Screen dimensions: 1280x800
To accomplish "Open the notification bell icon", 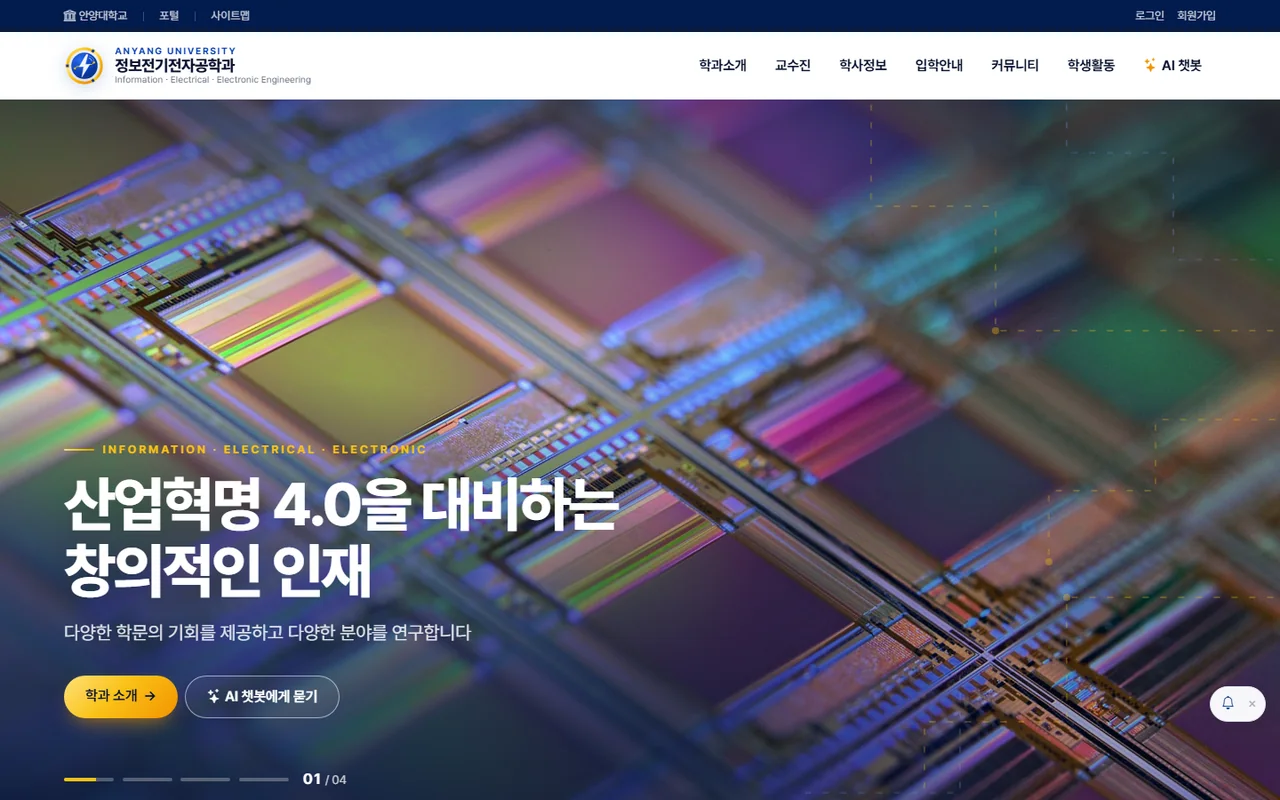I will [x=1228, y=703].
